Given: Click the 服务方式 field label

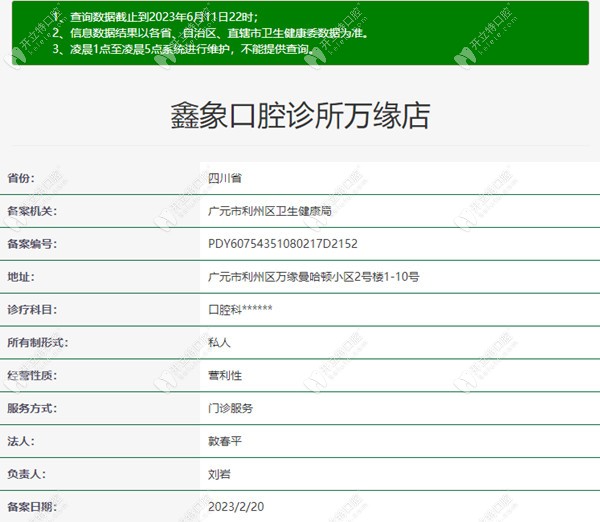Looking at the screenshot, I should click(32, 408).
